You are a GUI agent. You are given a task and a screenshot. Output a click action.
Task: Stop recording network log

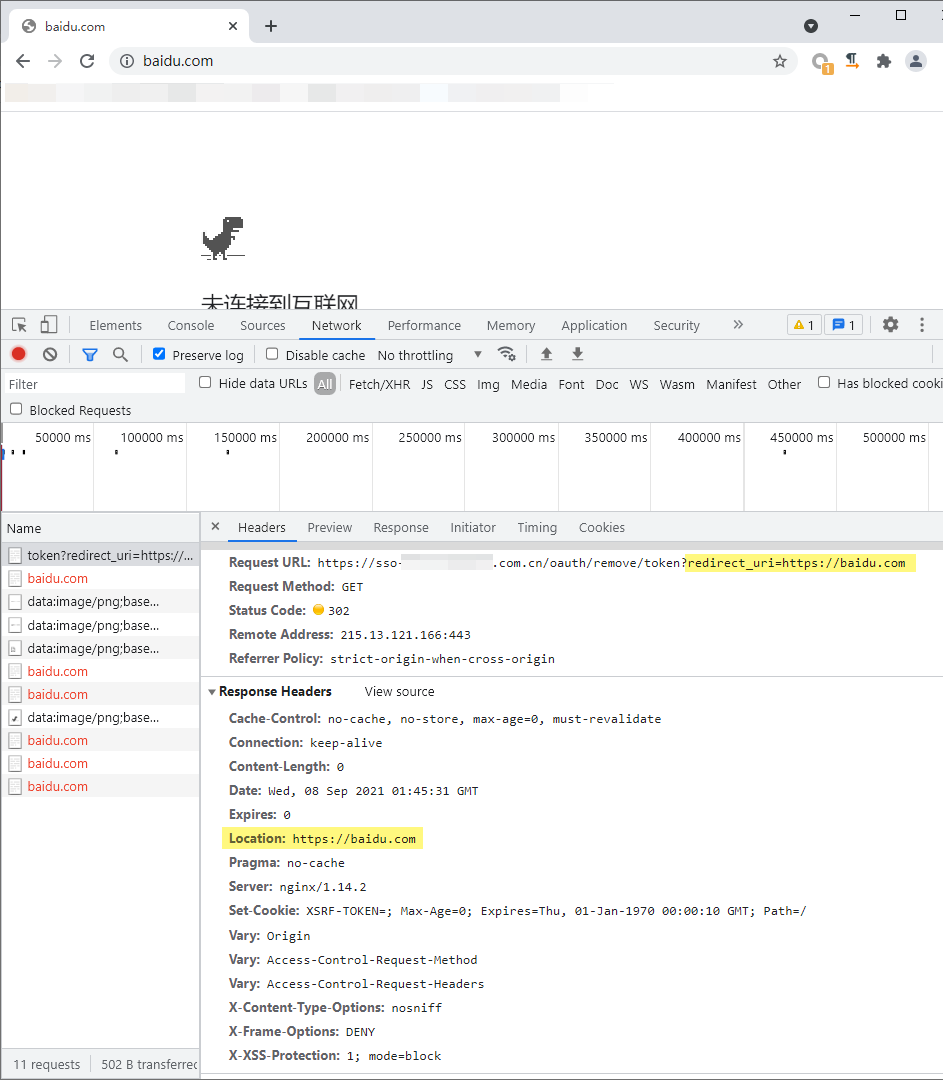coord(19,354)
